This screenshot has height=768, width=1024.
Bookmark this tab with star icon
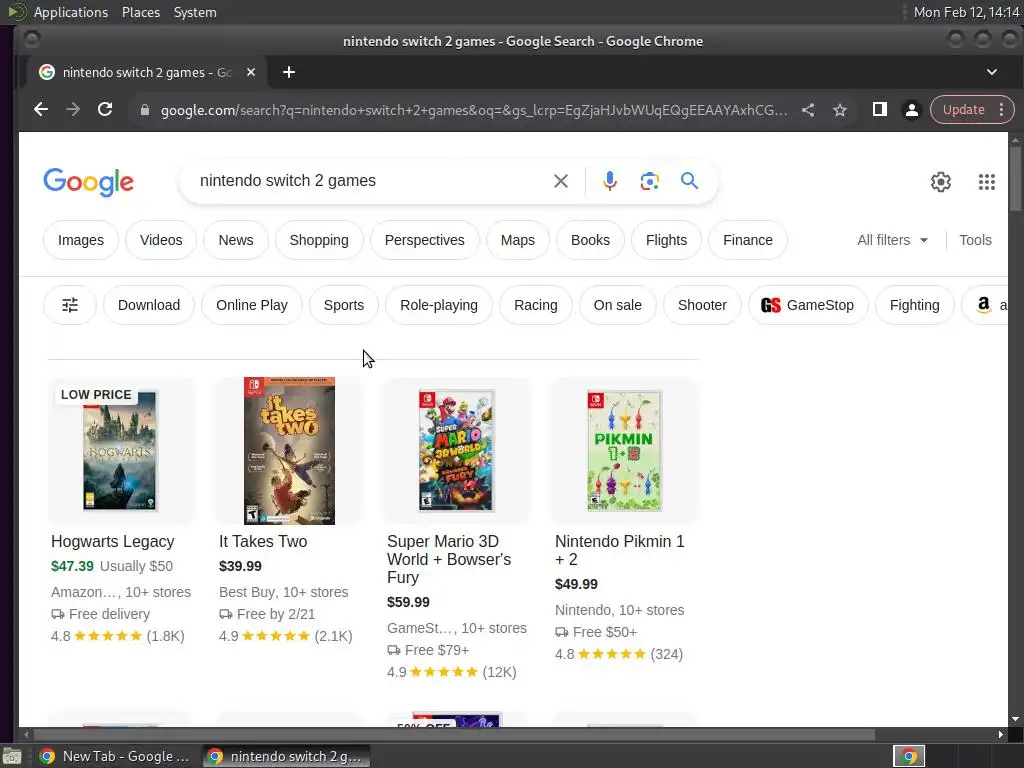point(840,110)
